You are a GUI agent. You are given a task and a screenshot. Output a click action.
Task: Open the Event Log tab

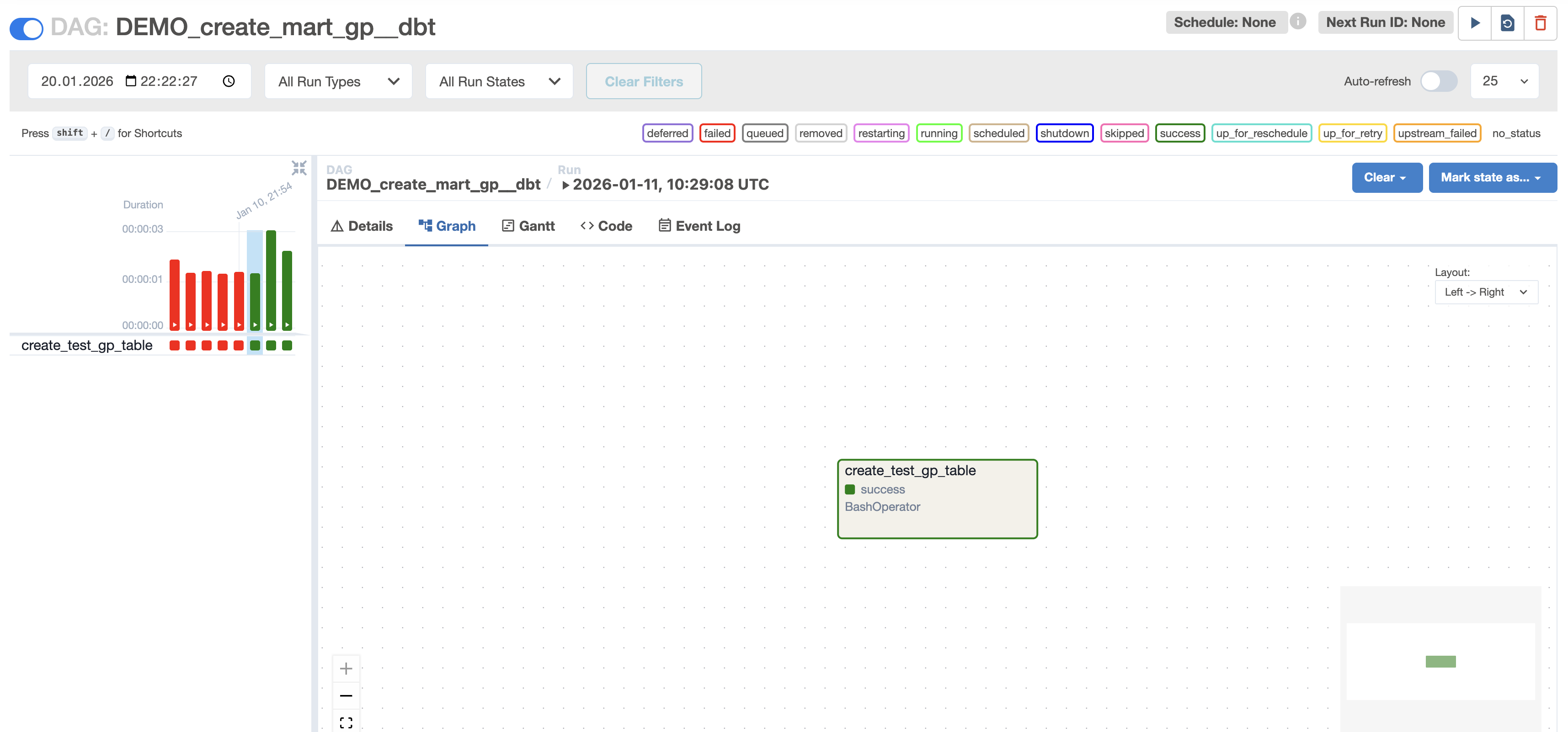click(x=699, y=226)
